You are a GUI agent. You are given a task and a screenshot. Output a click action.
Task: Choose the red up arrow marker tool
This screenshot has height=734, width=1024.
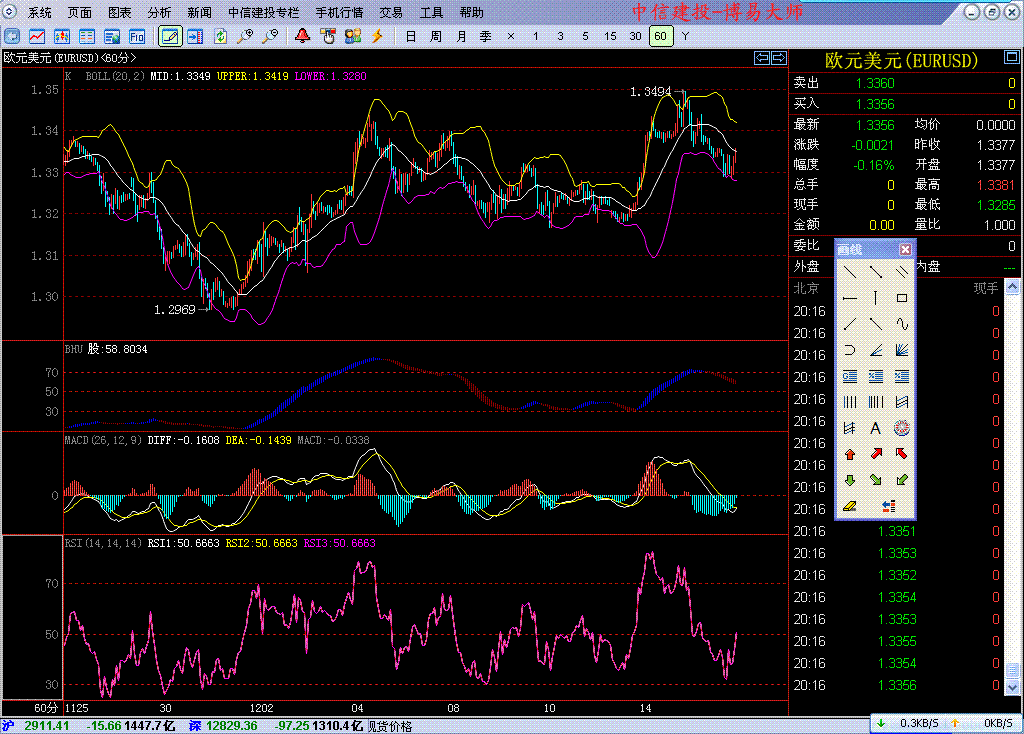coord(850,454)
